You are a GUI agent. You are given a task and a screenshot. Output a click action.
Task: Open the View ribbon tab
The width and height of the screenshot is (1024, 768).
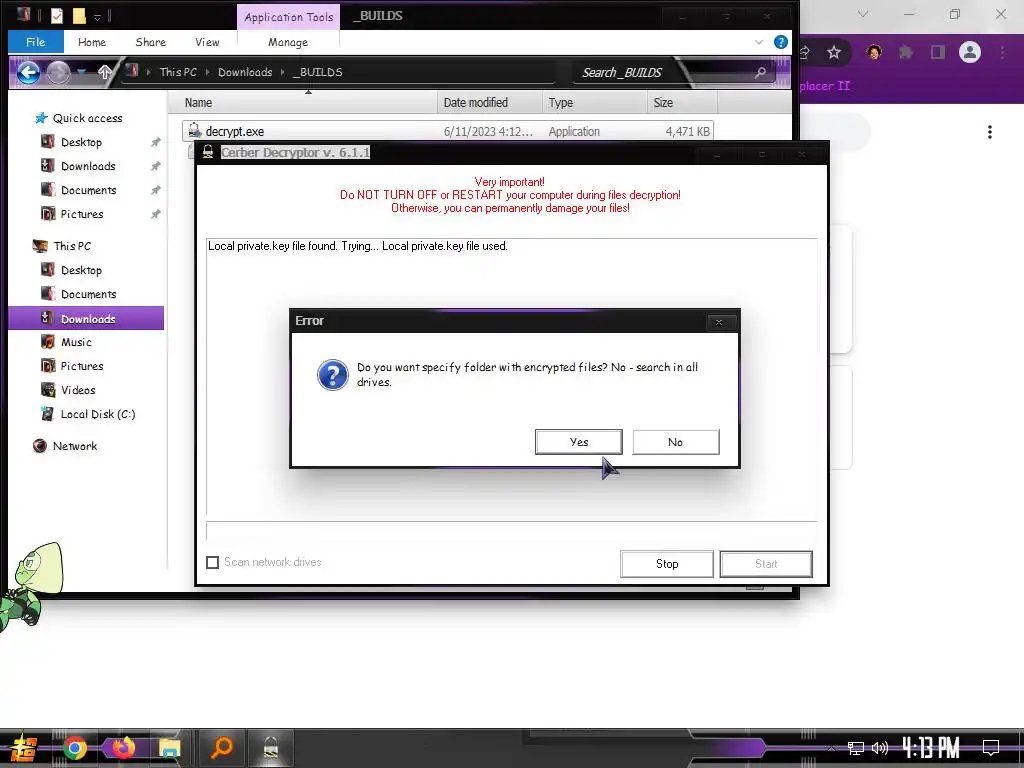(x=208, y=42)
